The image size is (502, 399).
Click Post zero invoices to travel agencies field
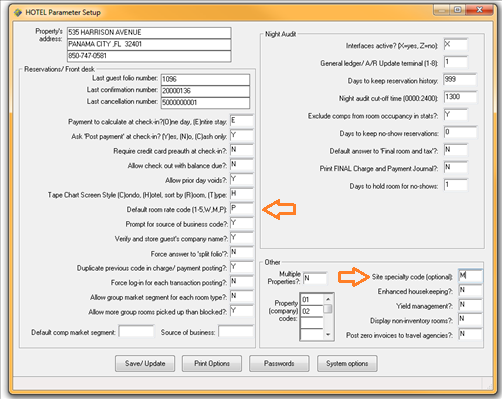[x=470, y=334]
